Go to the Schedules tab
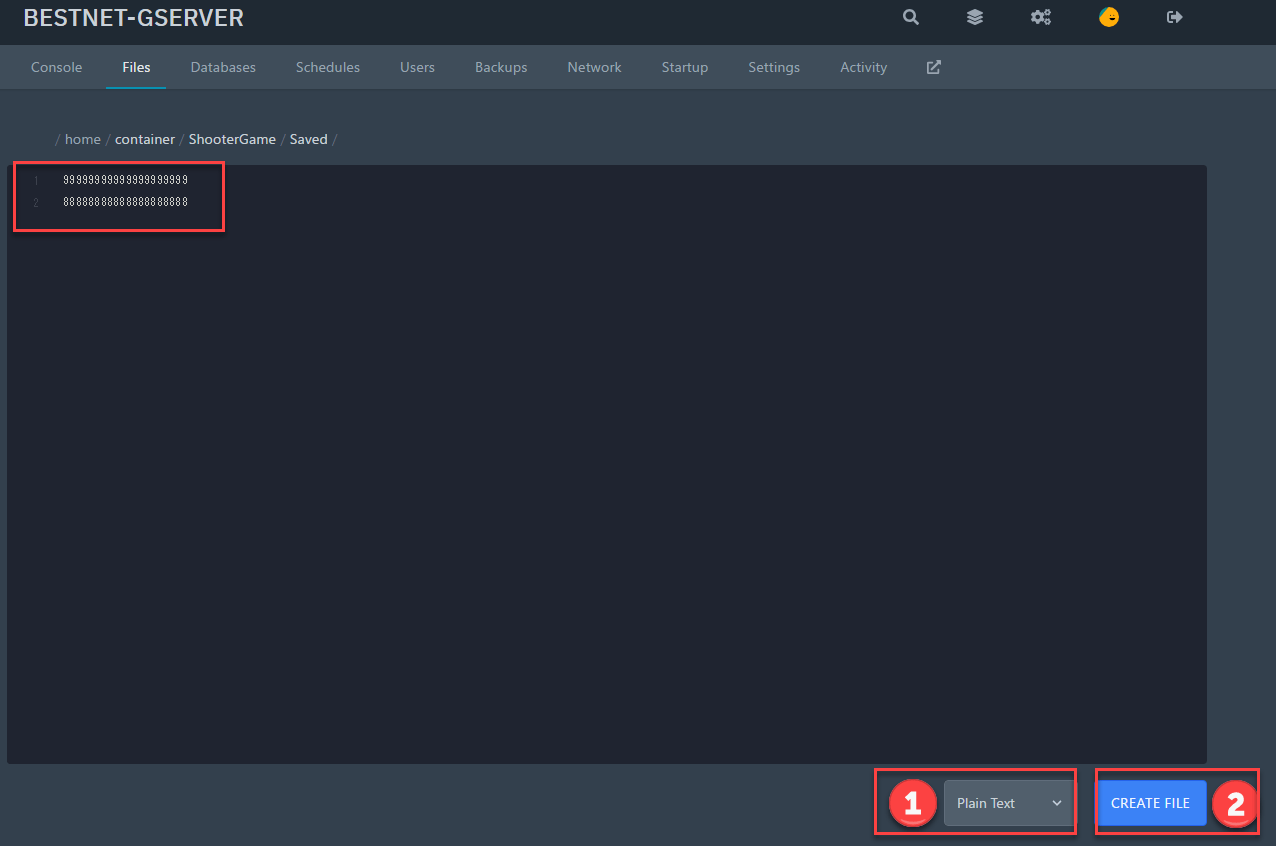The width and height of the screenshot is (1276, 846). coord(328,67)
